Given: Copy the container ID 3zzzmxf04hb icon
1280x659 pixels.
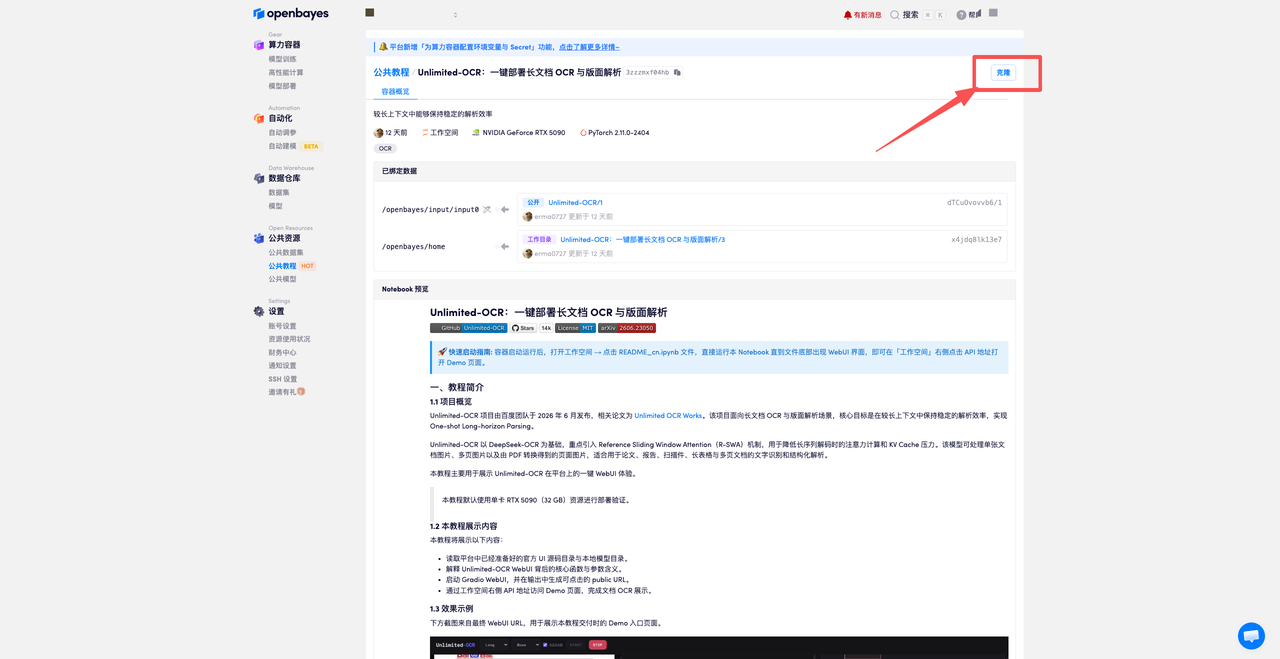Looking at the screenshot, I should click(677, 73).
